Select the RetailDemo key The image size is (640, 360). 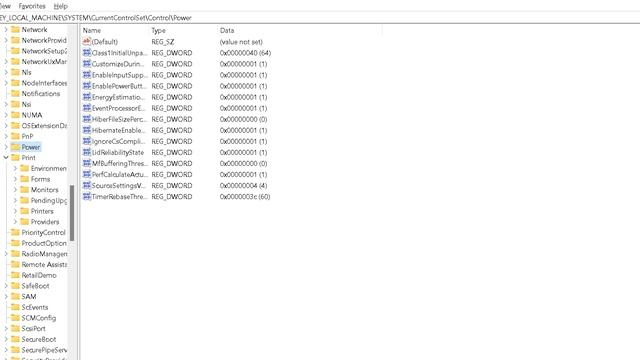click(x=39, y=275)
